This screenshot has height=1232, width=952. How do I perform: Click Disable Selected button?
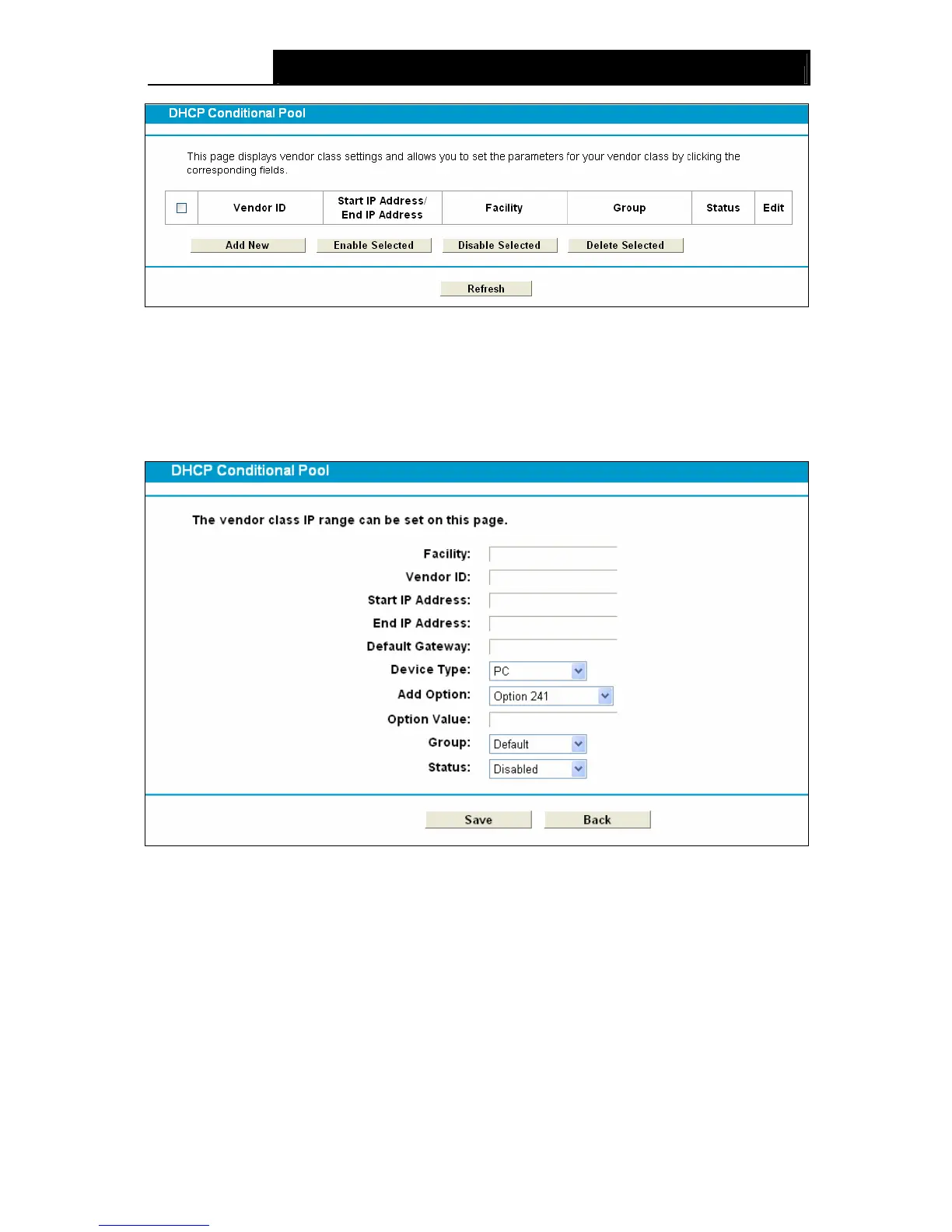[500, 245]
